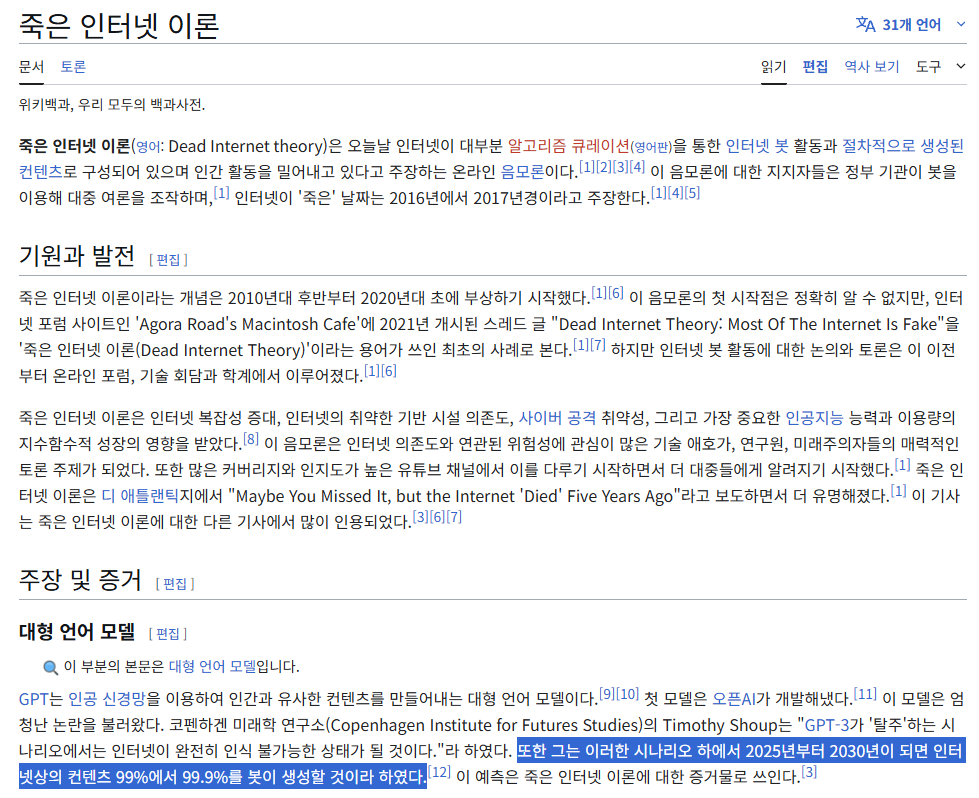Open the main article link 대형 언어 모델
Screen dimensions: 979x798
coord(212,667)
